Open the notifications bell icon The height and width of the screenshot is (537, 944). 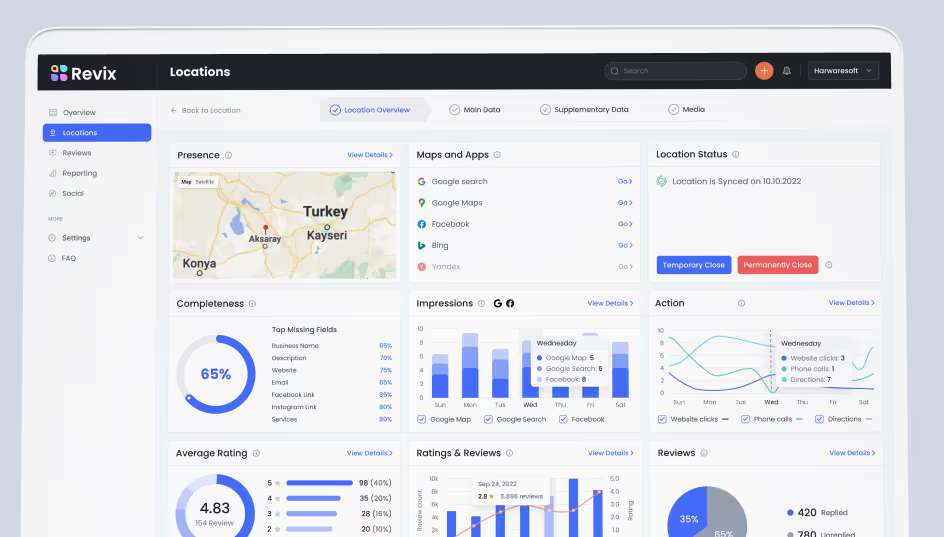point(787,71)
